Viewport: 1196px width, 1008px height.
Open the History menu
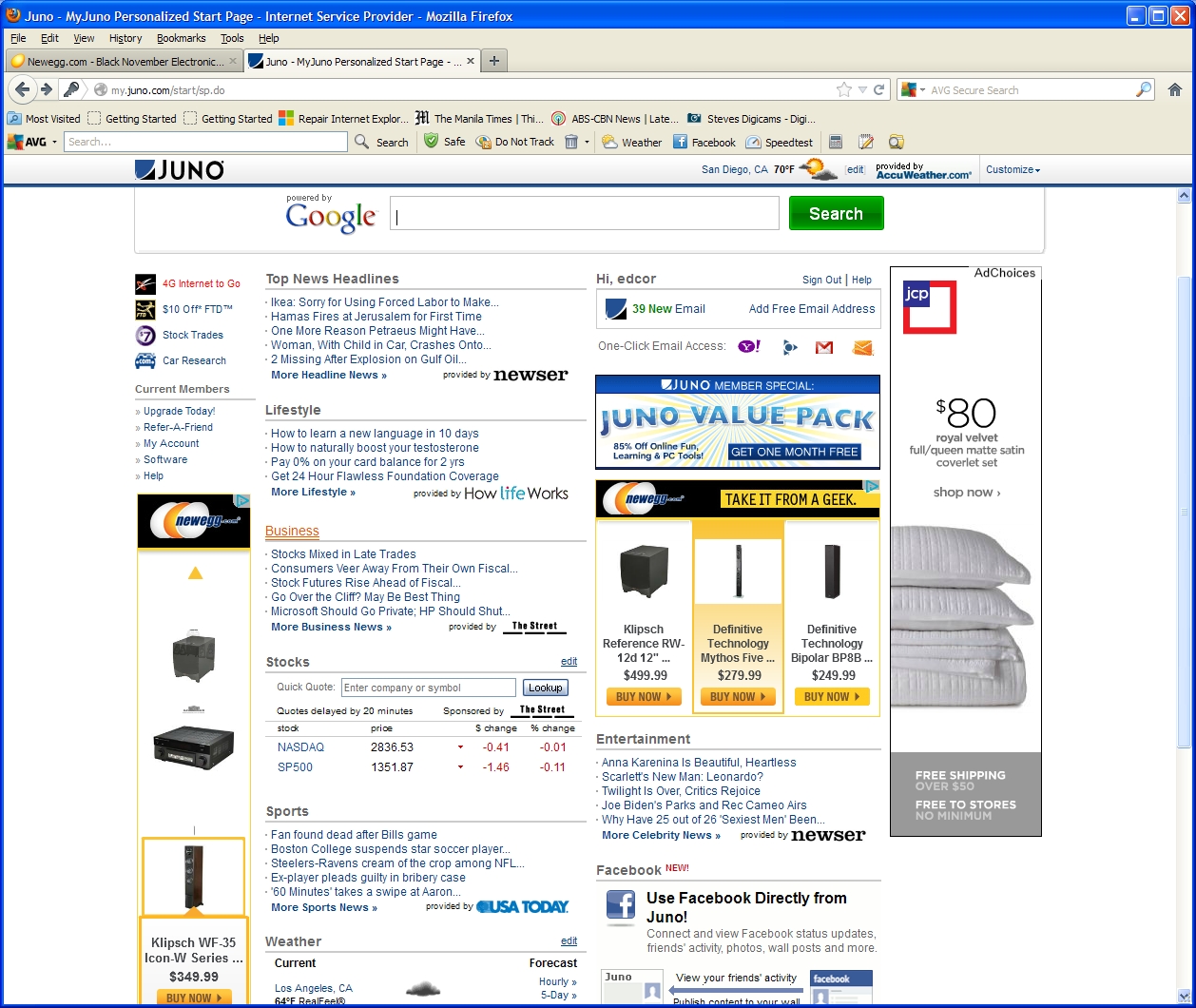pyautogui.click(x=125, y=38)
